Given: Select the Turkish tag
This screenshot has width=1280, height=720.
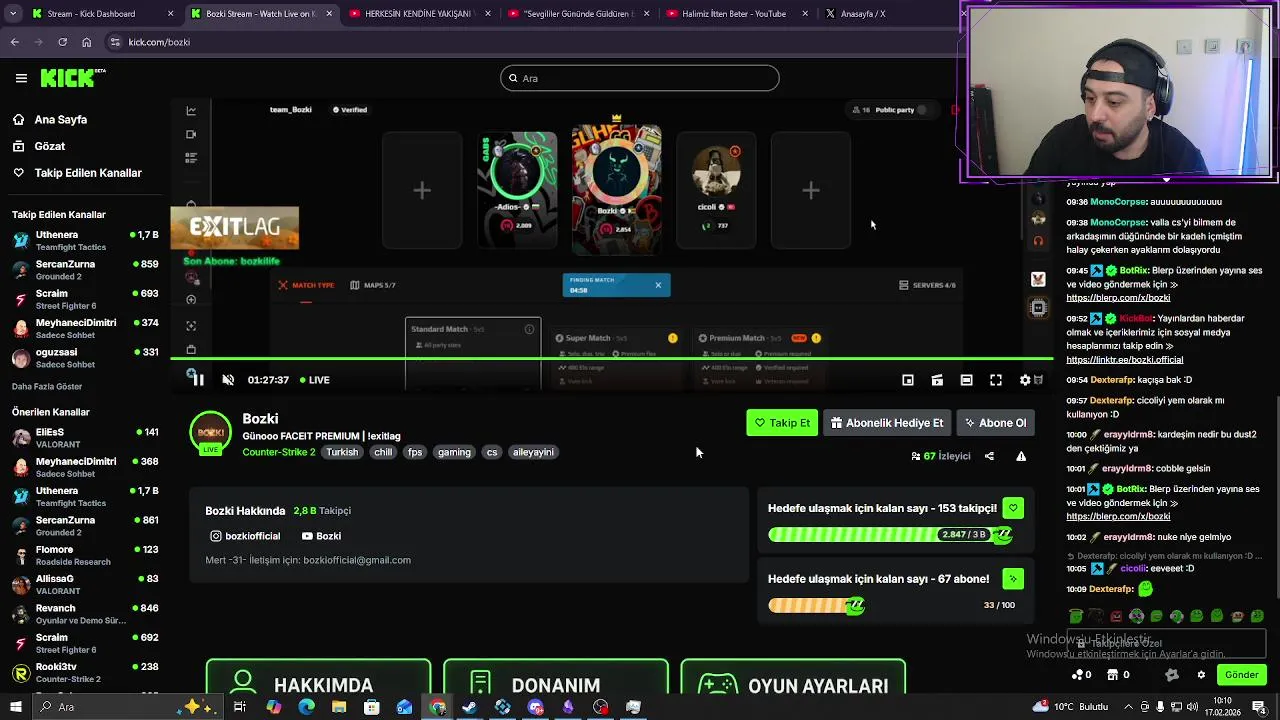Looking at the screenshot, I should click(x=342, y=452).
